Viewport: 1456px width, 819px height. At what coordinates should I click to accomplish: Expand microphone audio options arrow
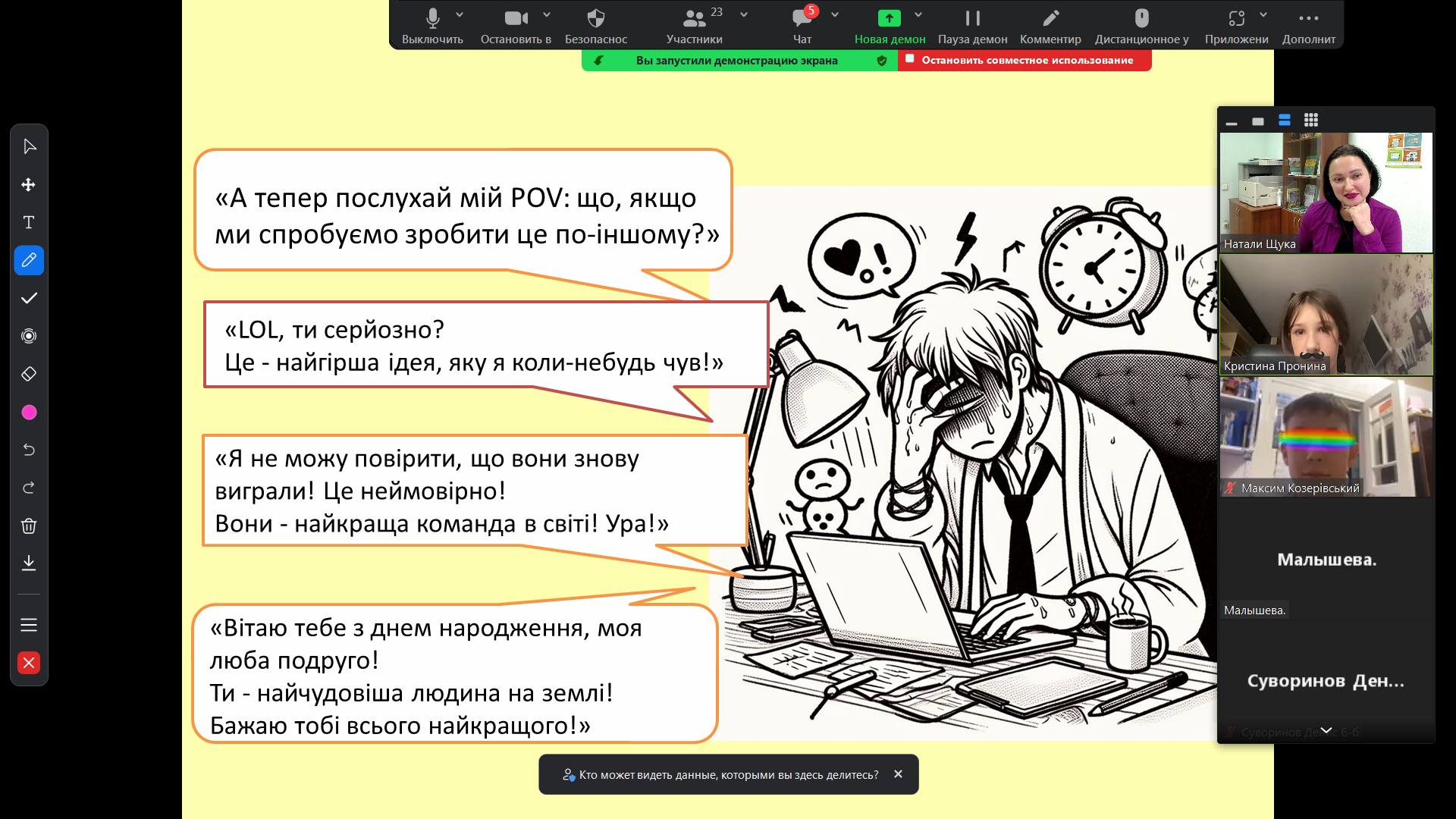pos(460,14)
